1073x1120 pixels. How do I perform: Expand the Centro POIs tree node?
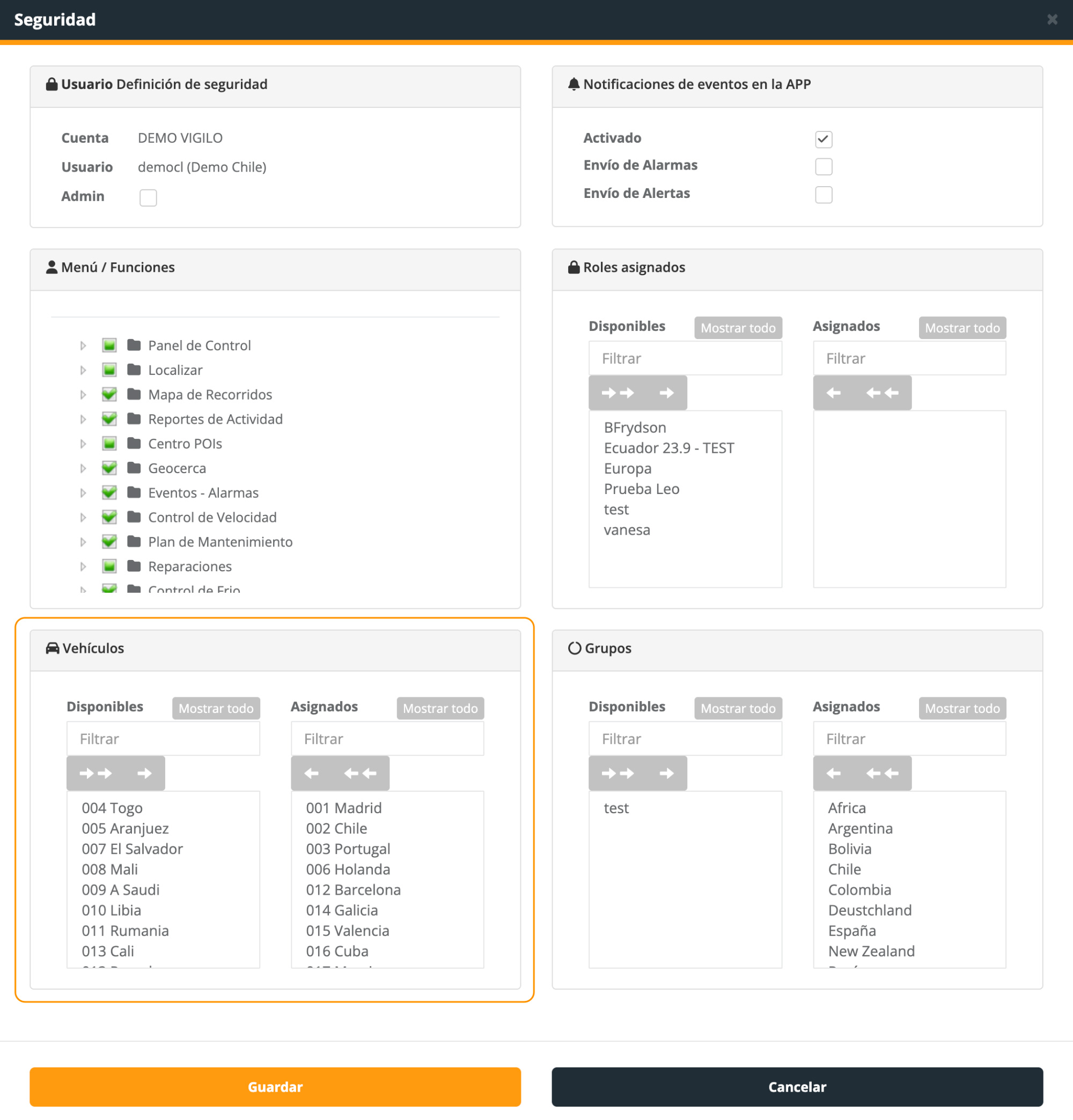(x=84, y=444)
